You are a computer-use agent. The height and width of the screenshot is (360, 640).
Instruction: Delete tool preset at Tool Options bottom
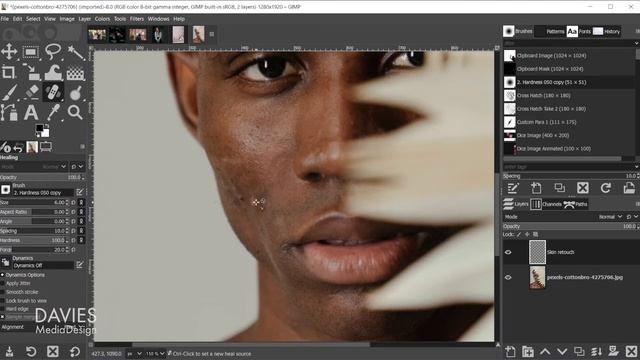click(x=53, y=351)
